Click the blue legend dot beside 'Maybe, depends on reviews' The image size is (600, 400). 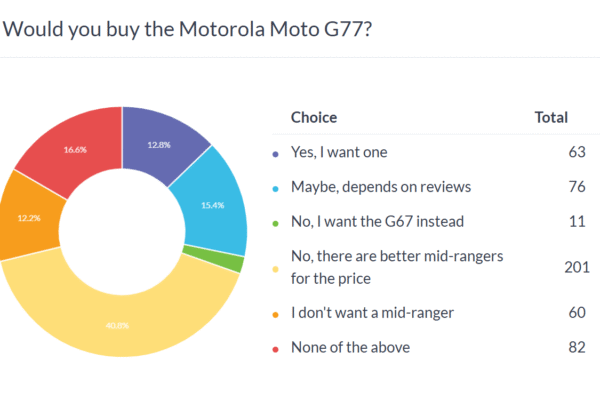[x=276, y=187]
